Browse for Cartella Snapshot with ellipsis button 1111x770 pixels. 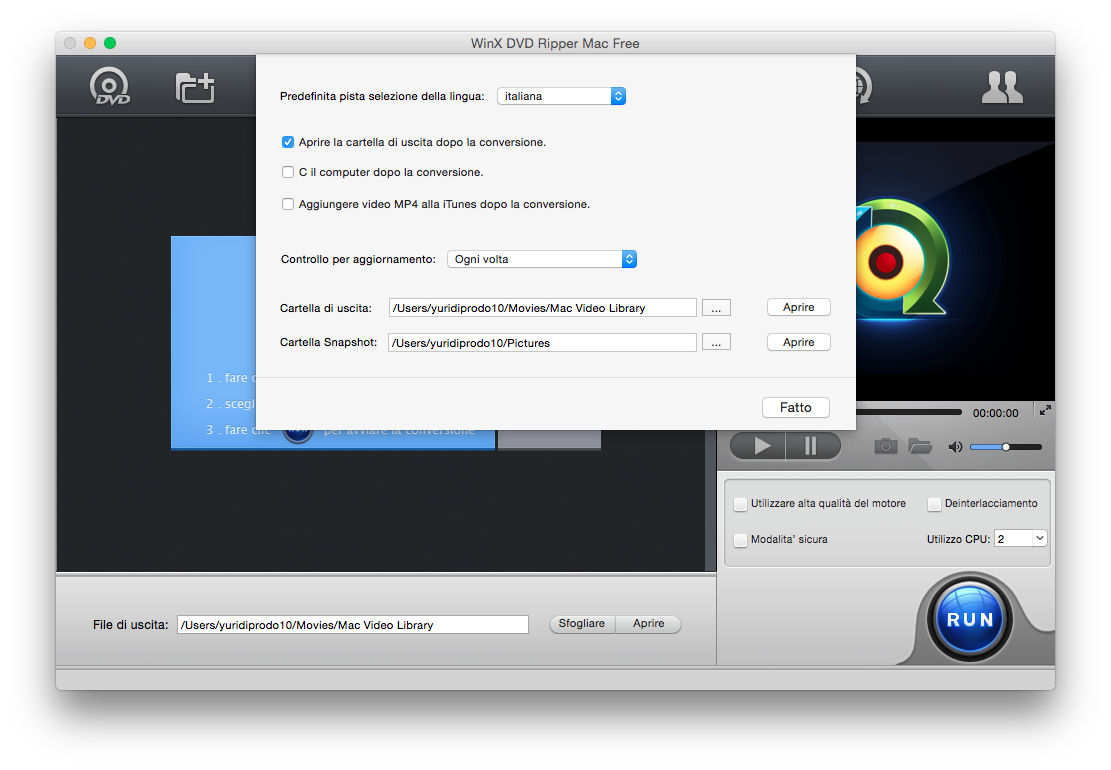(716, 343)
